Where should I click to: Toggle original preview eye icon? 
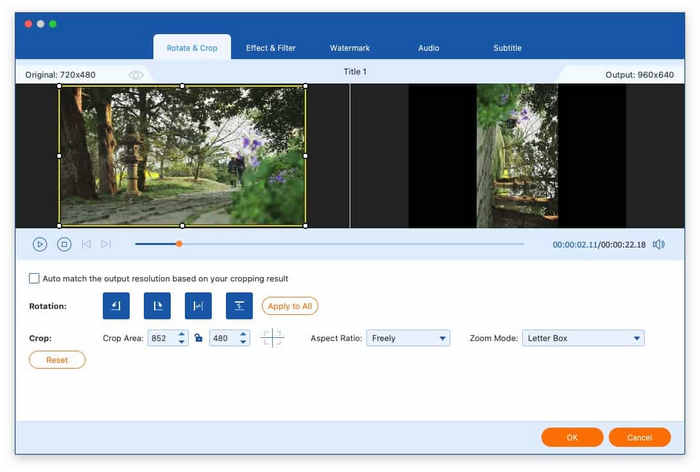(136, 75)
